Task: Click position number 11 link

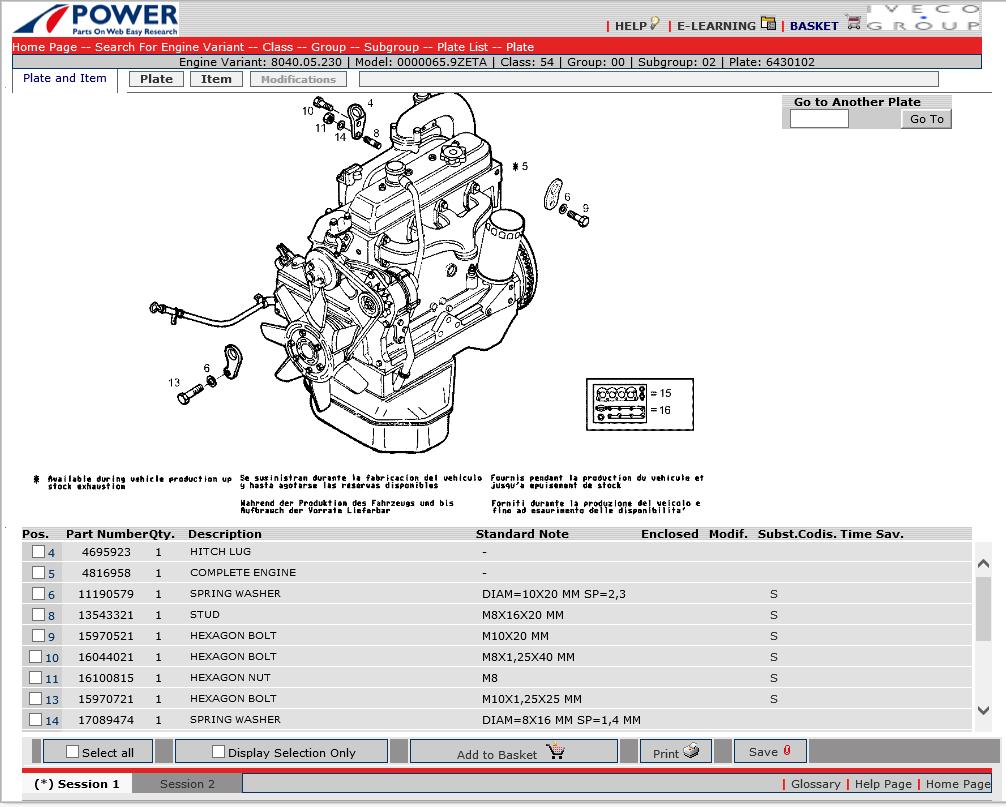Action: pos(52,679)
